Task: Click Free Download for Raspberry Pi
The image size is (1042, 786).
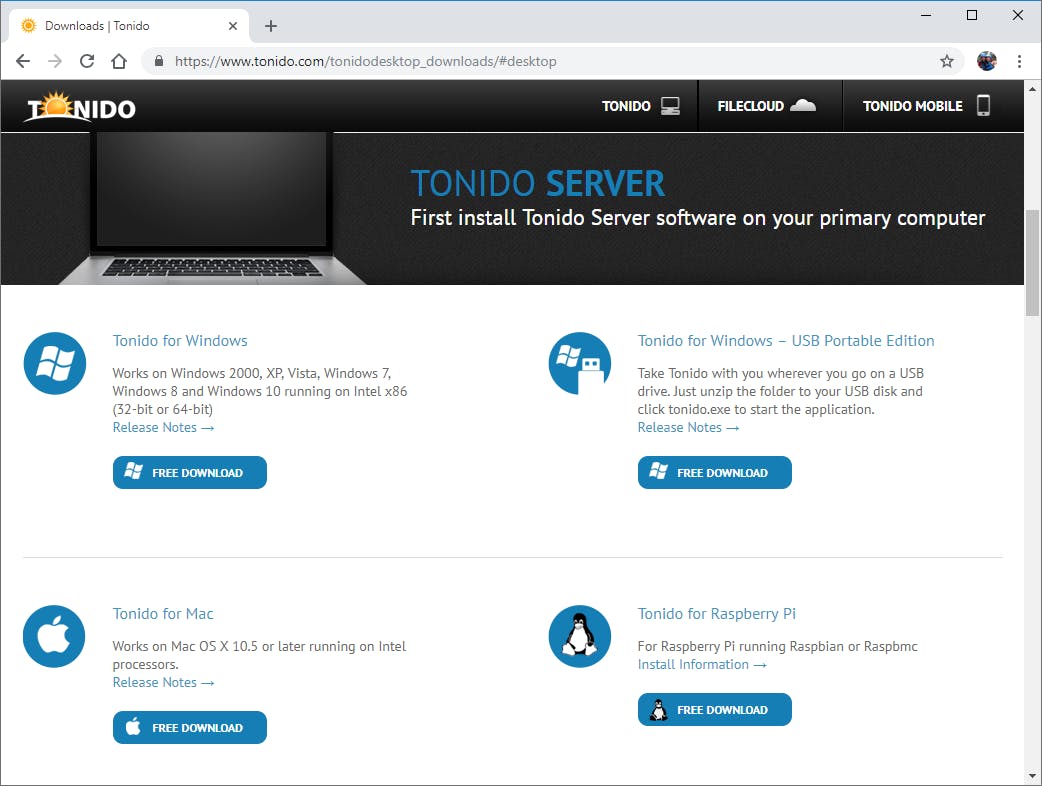Action: (714, 710)
